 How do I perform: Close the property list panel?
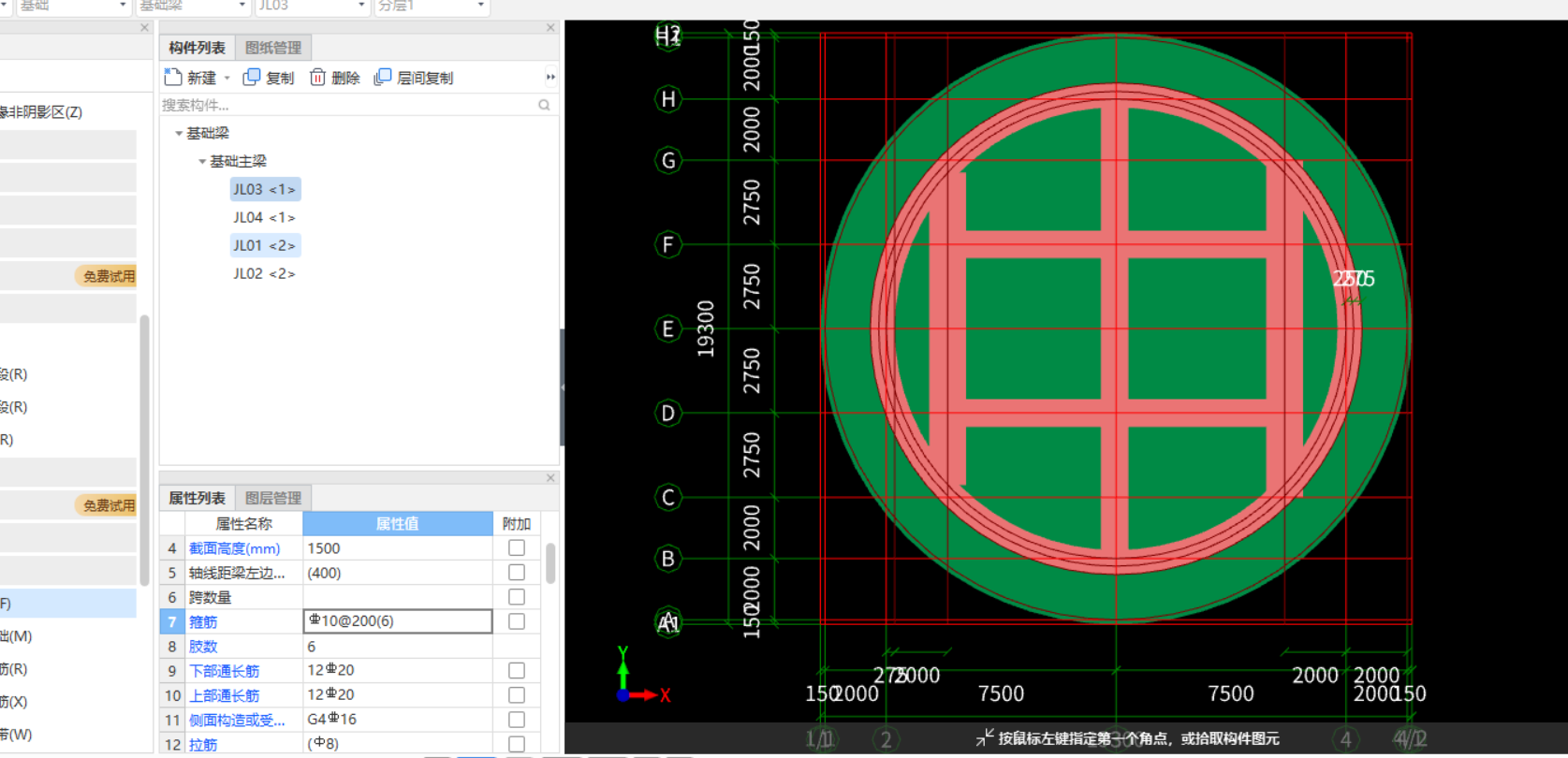pos(550,478)
